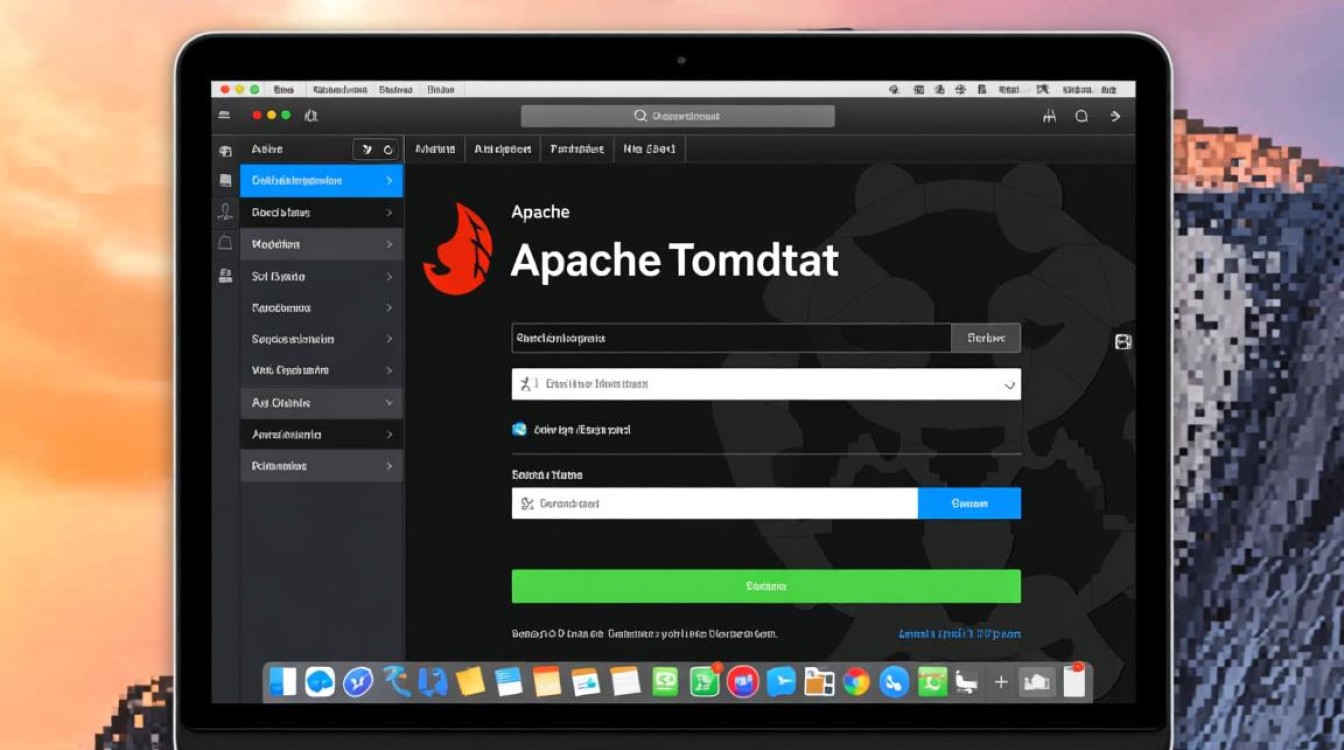Follow the blue link at the form's bottom right
The width and height of the screenshot is (1344, 750).
click(959, 634)
